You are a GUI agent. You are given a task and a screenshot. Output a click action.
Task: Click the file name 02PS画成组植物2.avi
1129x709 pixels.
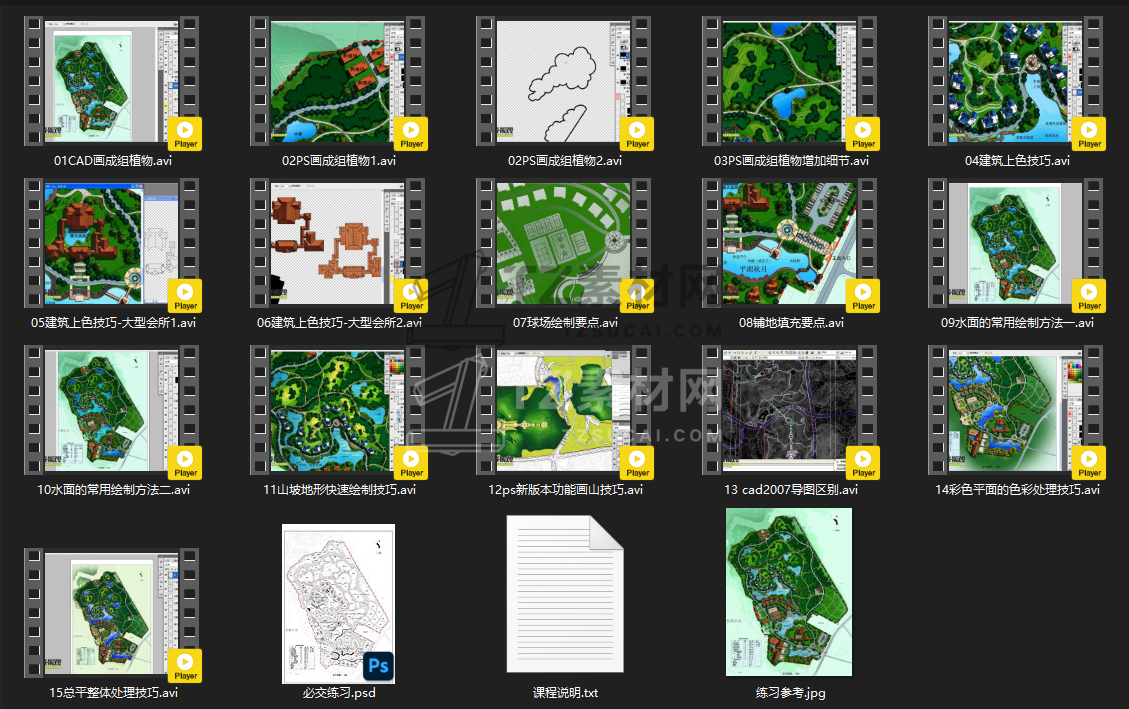(565, 161)
